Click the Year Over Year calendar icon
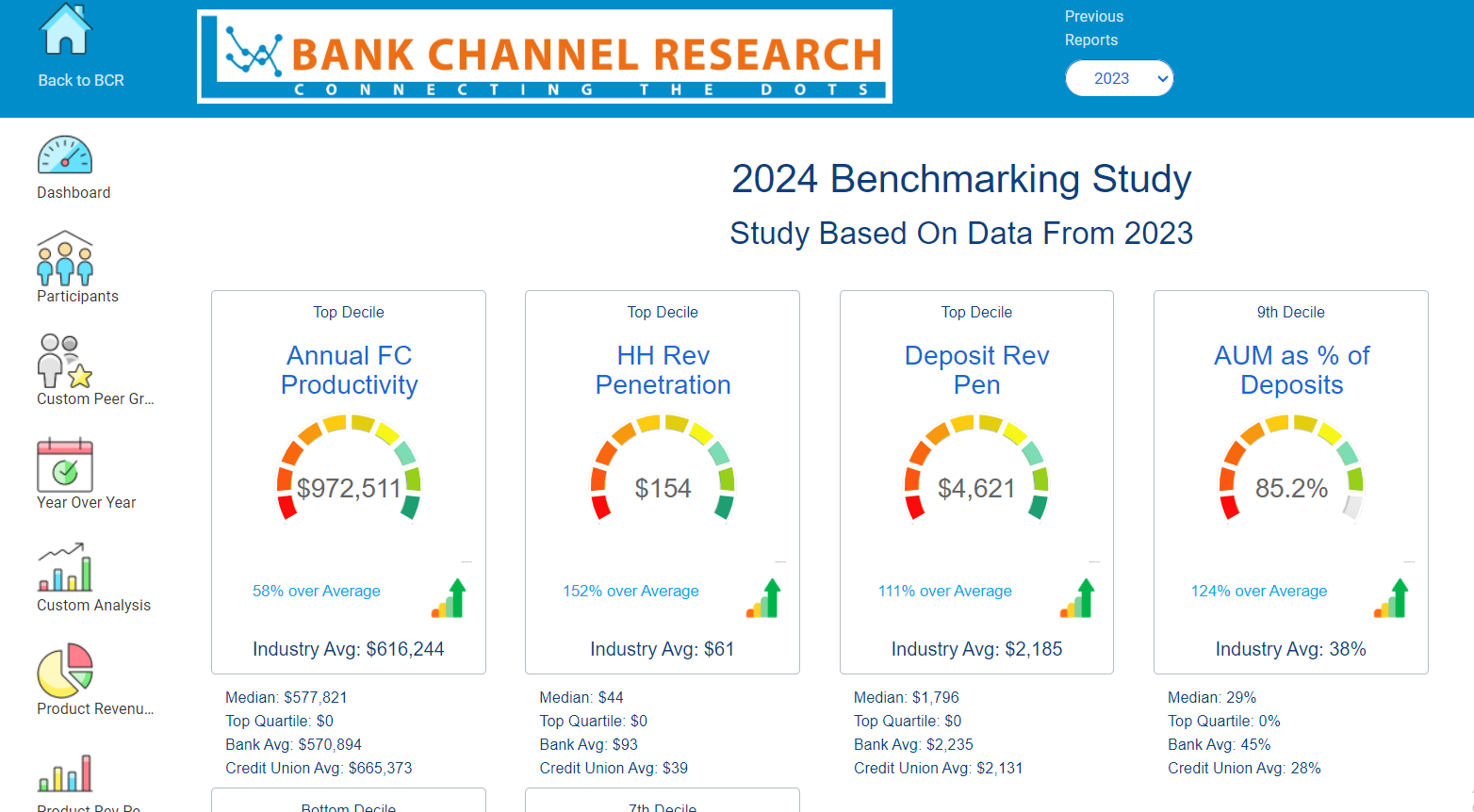 66,464
